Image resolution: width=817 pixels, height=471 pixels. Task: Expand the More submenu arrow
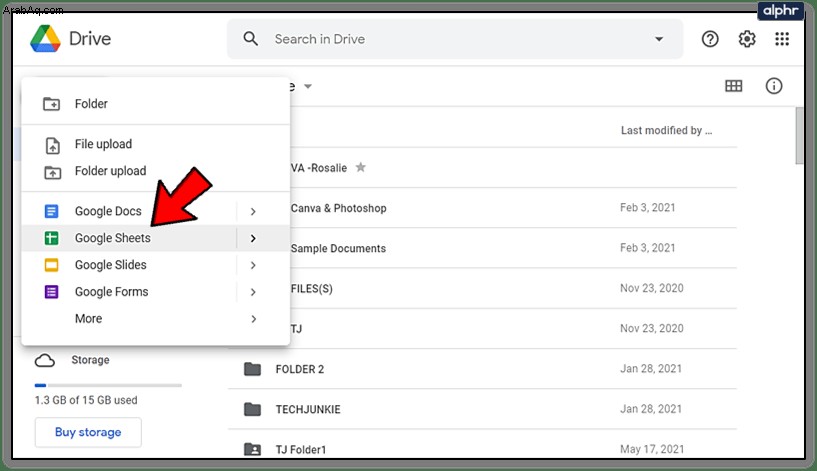coord(253,319)
